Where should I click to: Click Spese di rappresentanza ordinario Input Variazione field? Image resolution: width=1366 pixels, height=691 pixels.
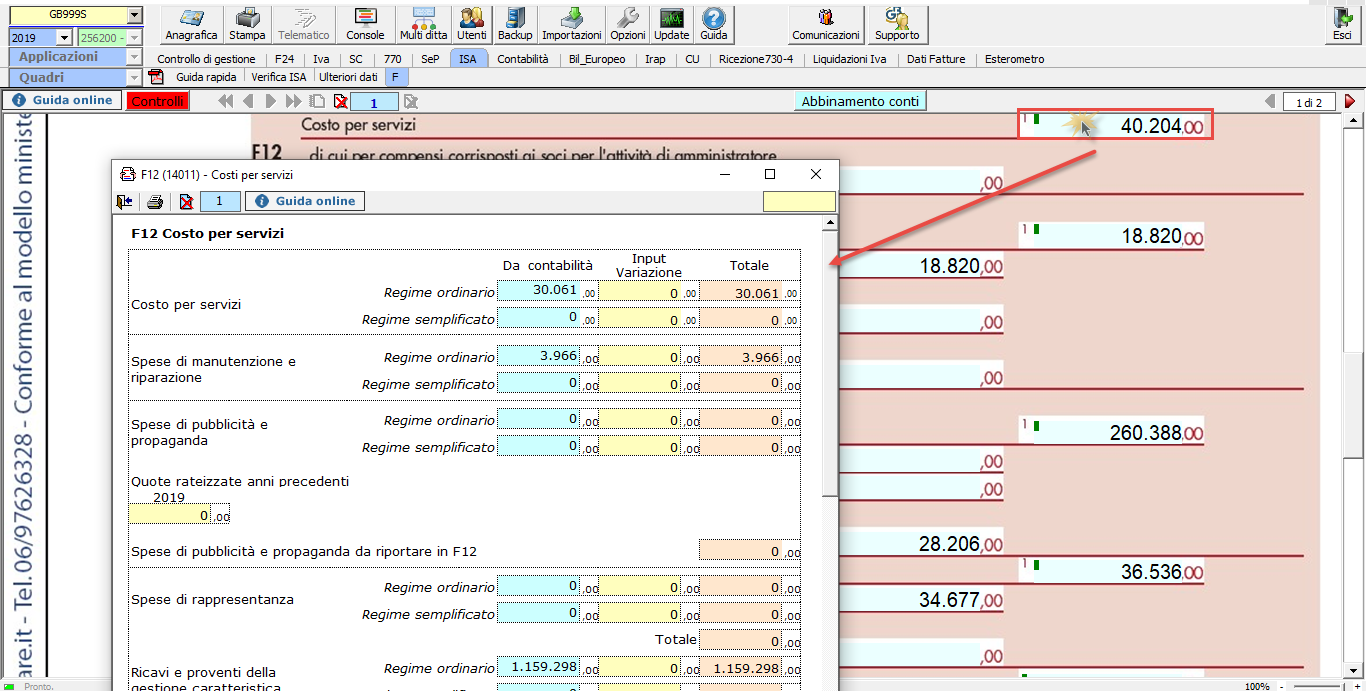[640, 586]
